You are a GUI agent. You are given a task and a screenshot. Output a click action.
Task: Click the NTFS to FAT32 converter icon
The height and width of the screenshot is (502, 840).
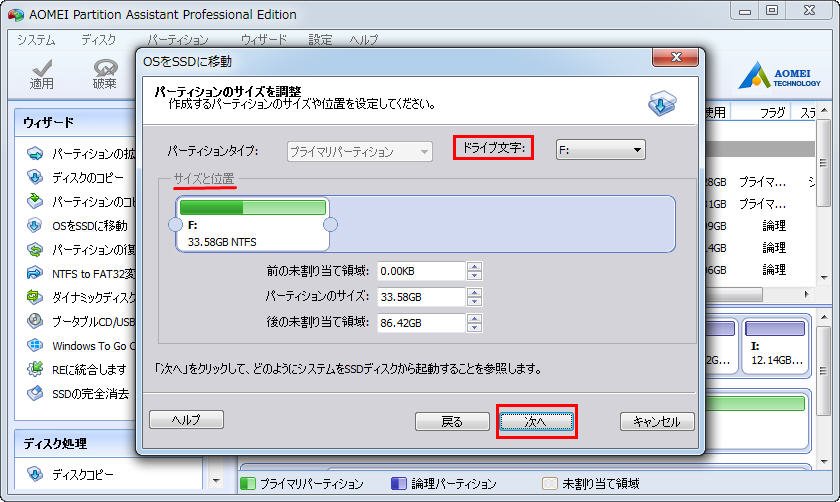[x=35, y=273]
